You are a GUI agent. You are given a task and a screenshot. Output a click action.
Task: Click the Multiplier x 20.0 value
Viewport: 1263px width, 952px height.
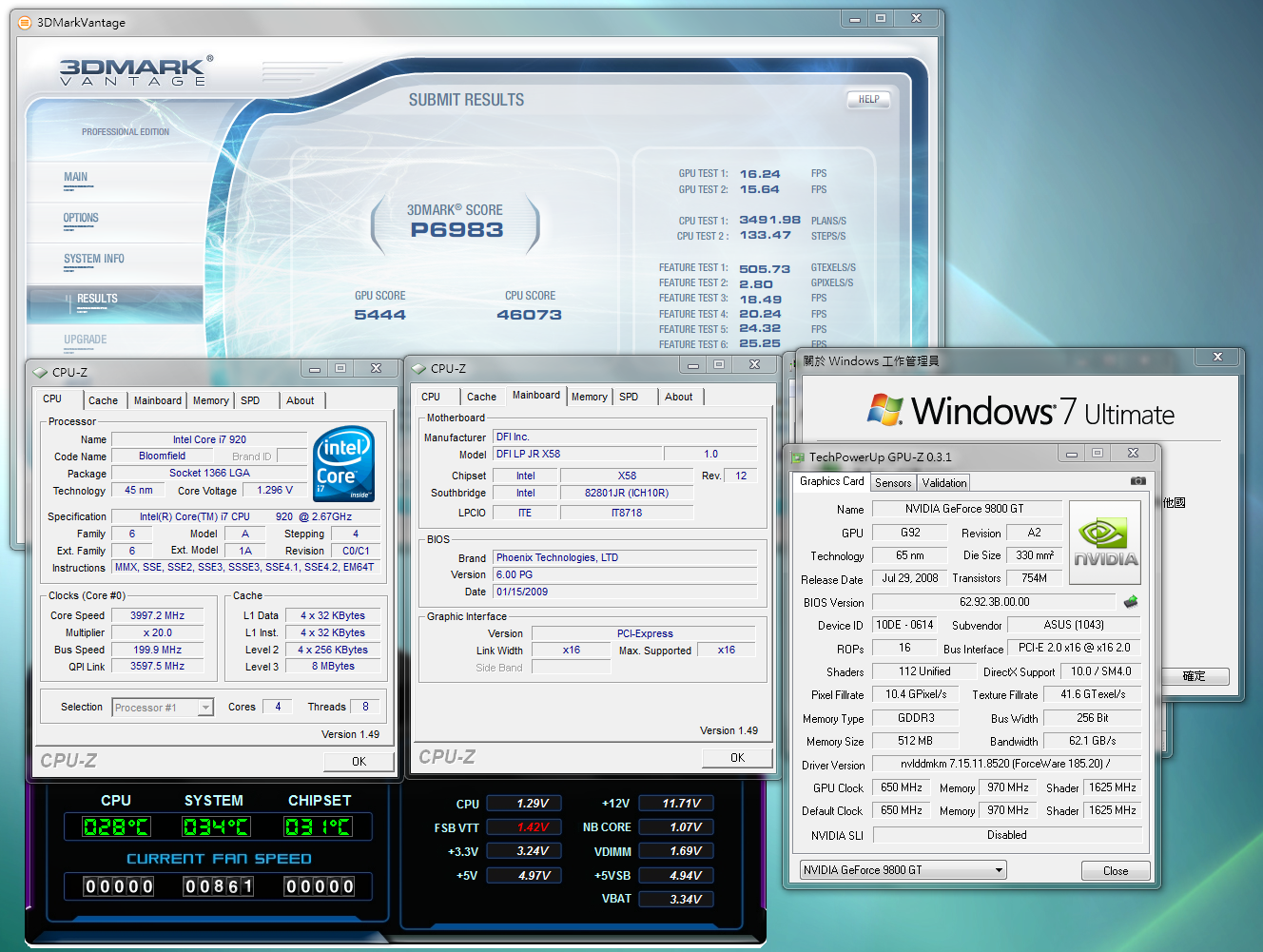pos(157,632)
